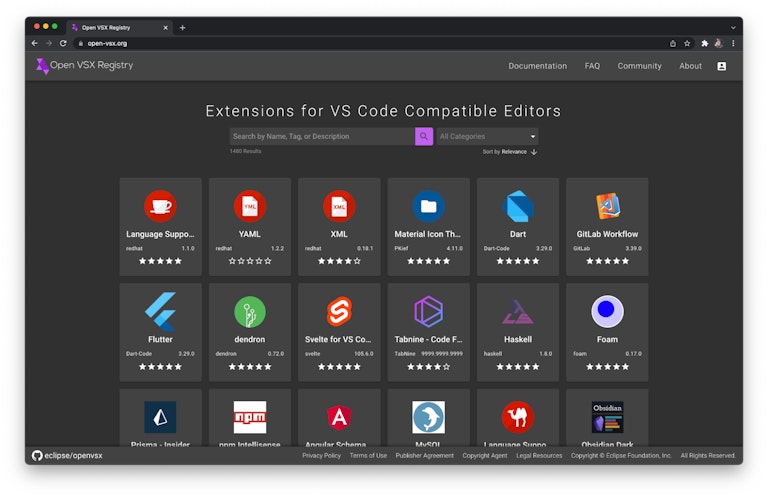Open the GitLab Workflow extension title
This screenshot has height=498, width=768.
coord(607,234)
